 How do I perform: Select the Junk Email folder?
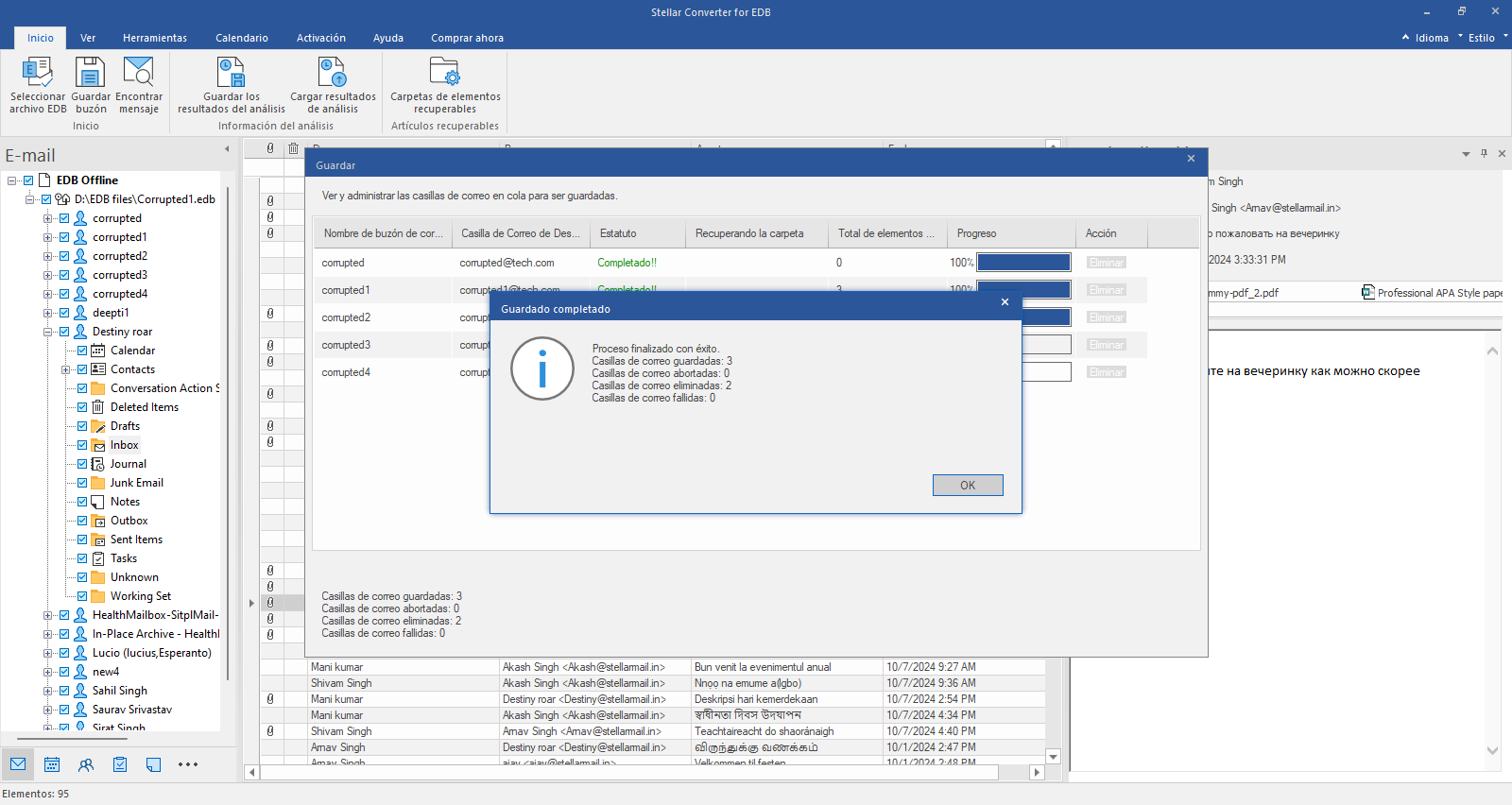click(137, 483)
